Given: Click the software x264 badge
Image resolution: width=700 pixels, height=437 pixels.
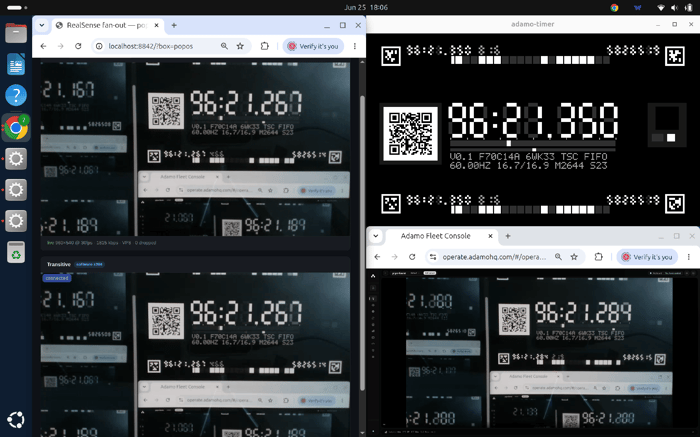Looking at the screenshot, I should (89, 264).
